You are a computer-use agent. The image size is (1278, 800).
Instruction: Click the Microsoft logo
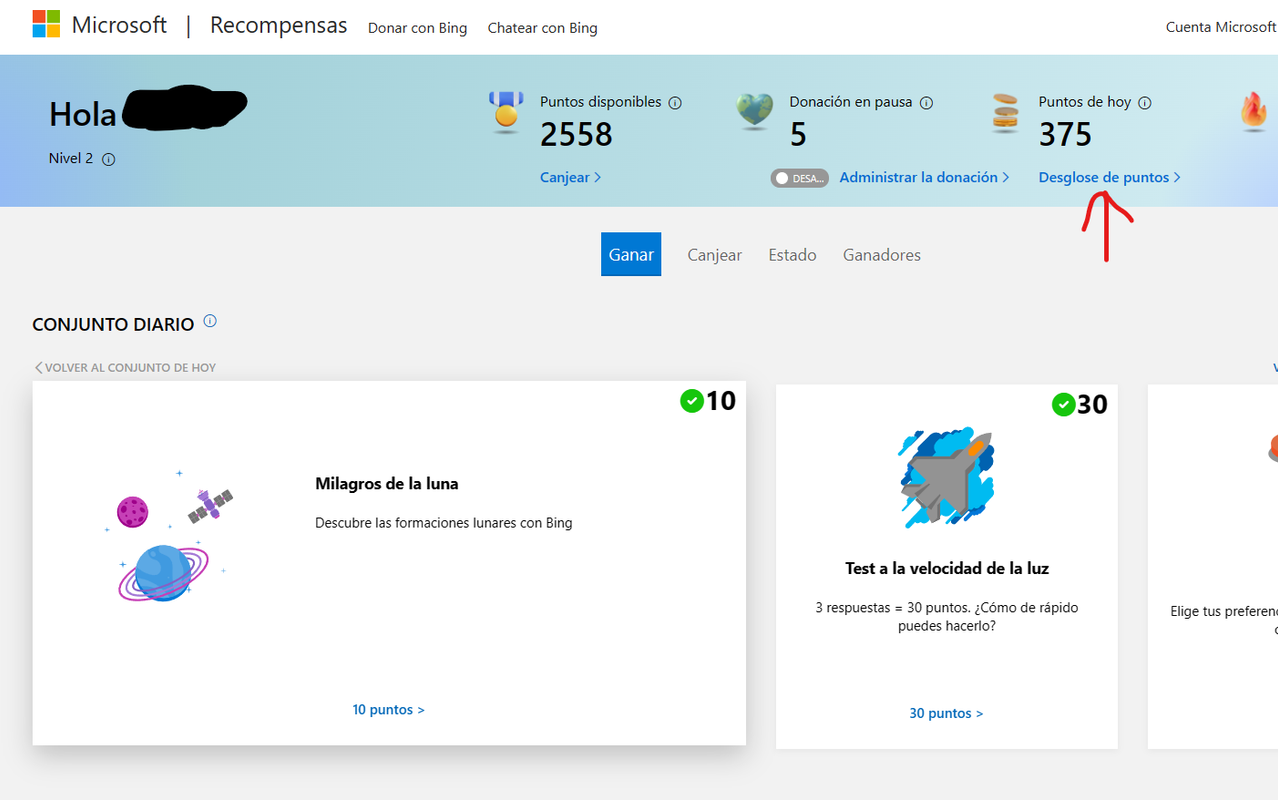tap(46, 25)
